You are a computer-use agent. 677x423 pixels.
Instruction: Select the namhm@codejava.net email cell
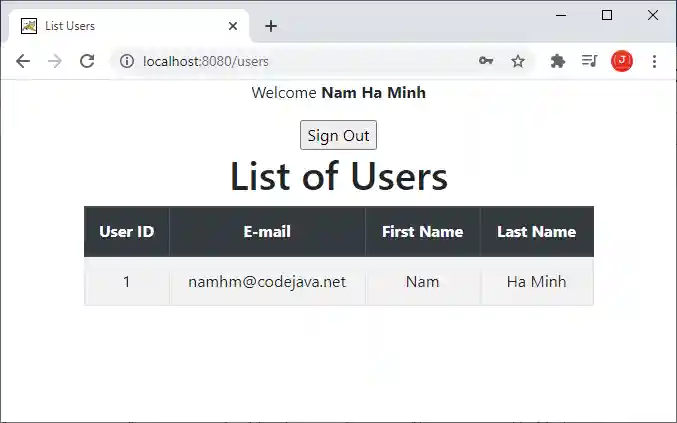(x=267, y=281)
